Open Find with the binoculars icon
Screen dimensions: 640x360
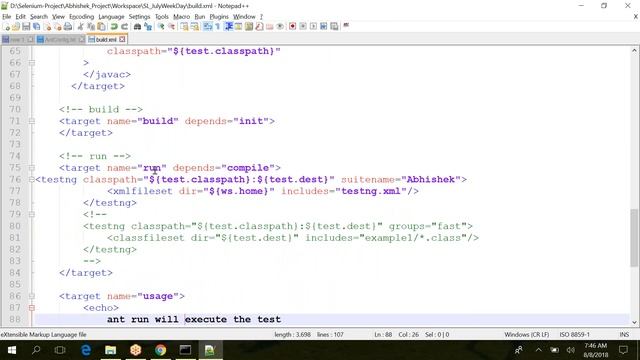(137, 26)
